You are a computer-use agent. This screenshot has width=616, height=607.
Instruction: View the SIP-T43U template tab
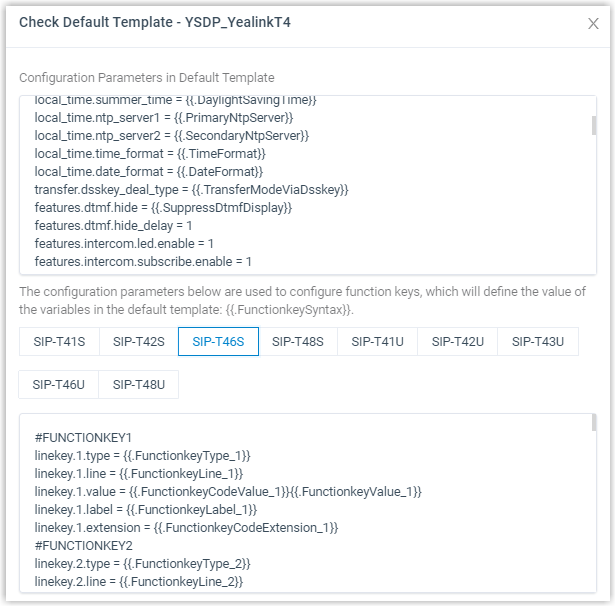coord(538,341)
